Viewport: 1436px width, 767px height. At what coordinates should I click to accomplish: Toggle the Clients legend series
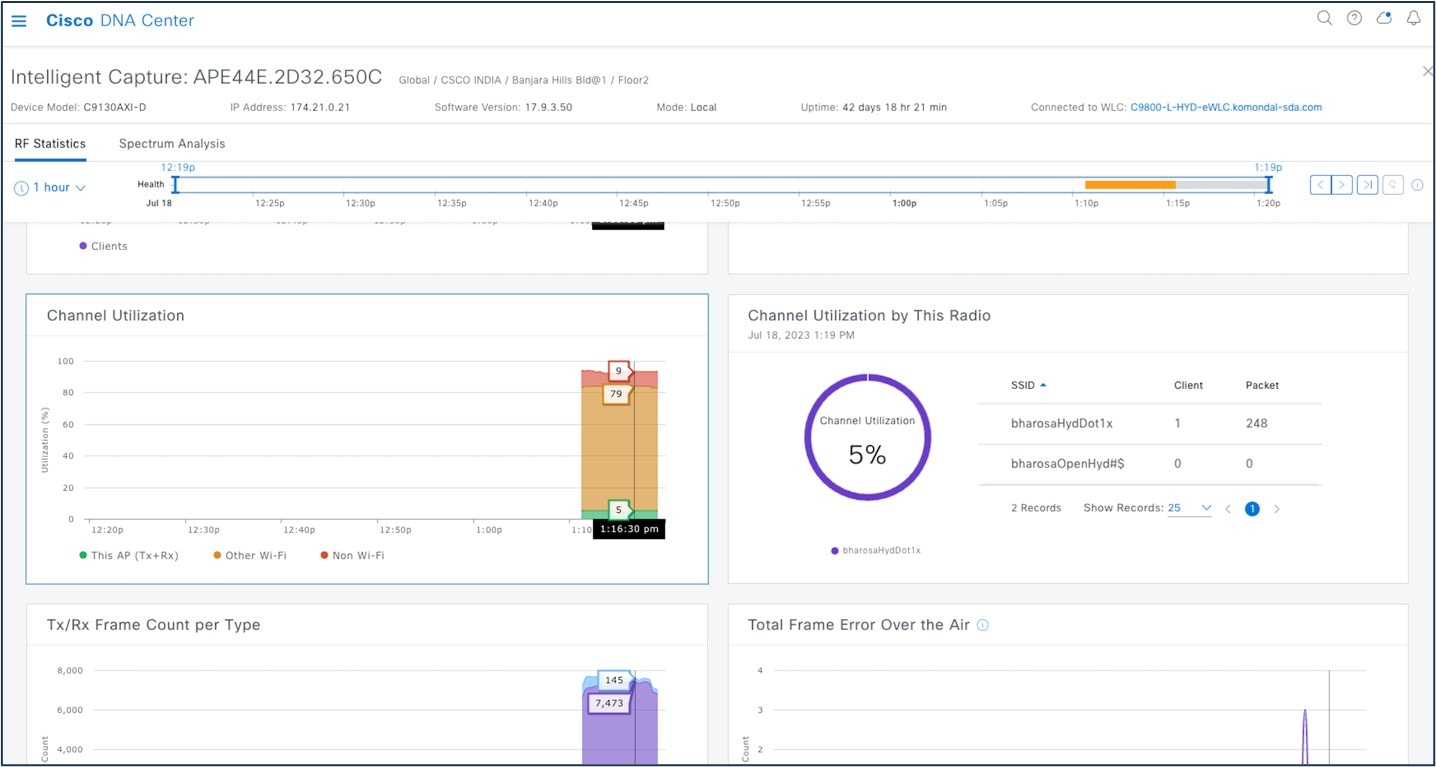click(103, 246)
